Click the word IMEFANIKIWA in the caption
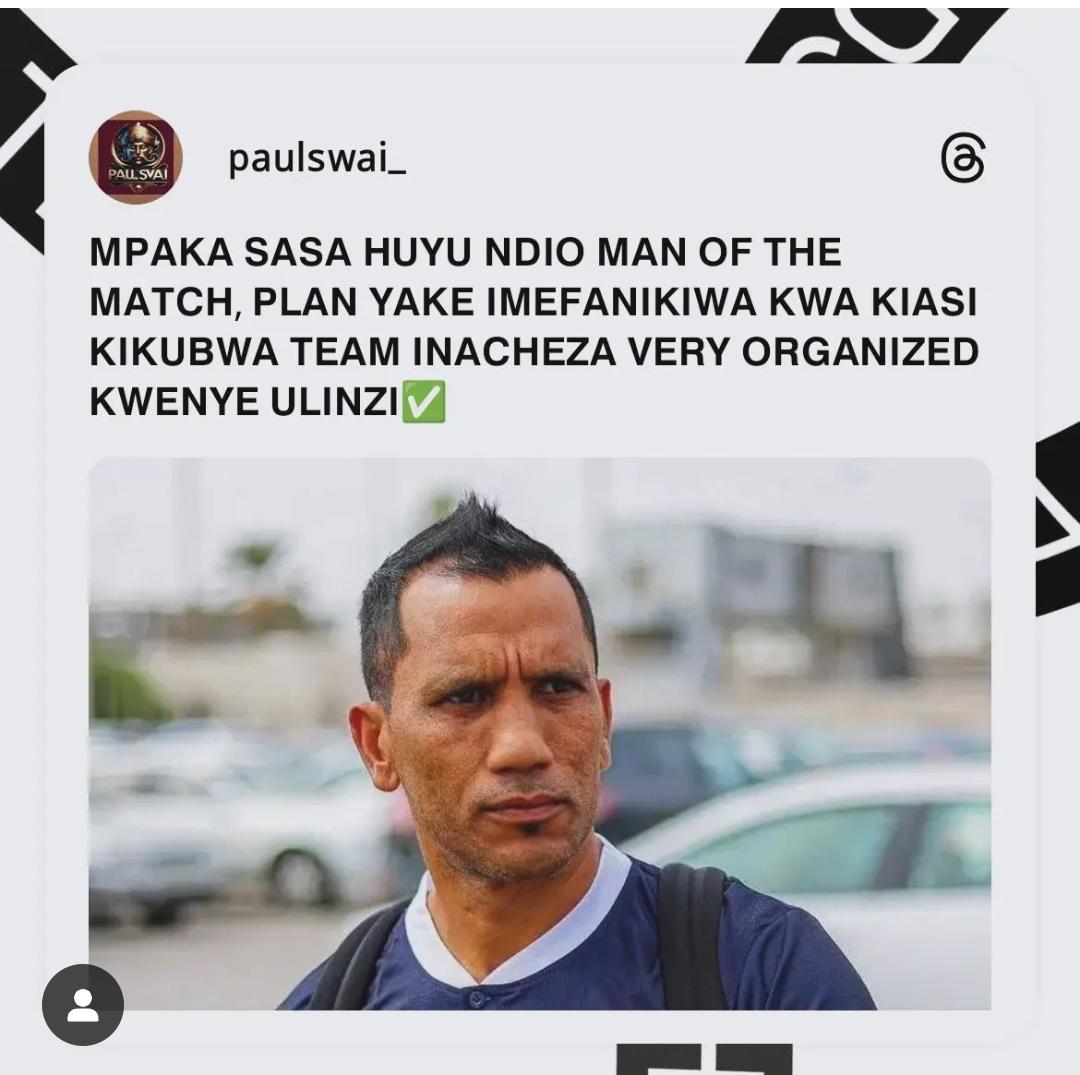The image size is (1080, 1075). pyautogui.click(x=621, y=302)
